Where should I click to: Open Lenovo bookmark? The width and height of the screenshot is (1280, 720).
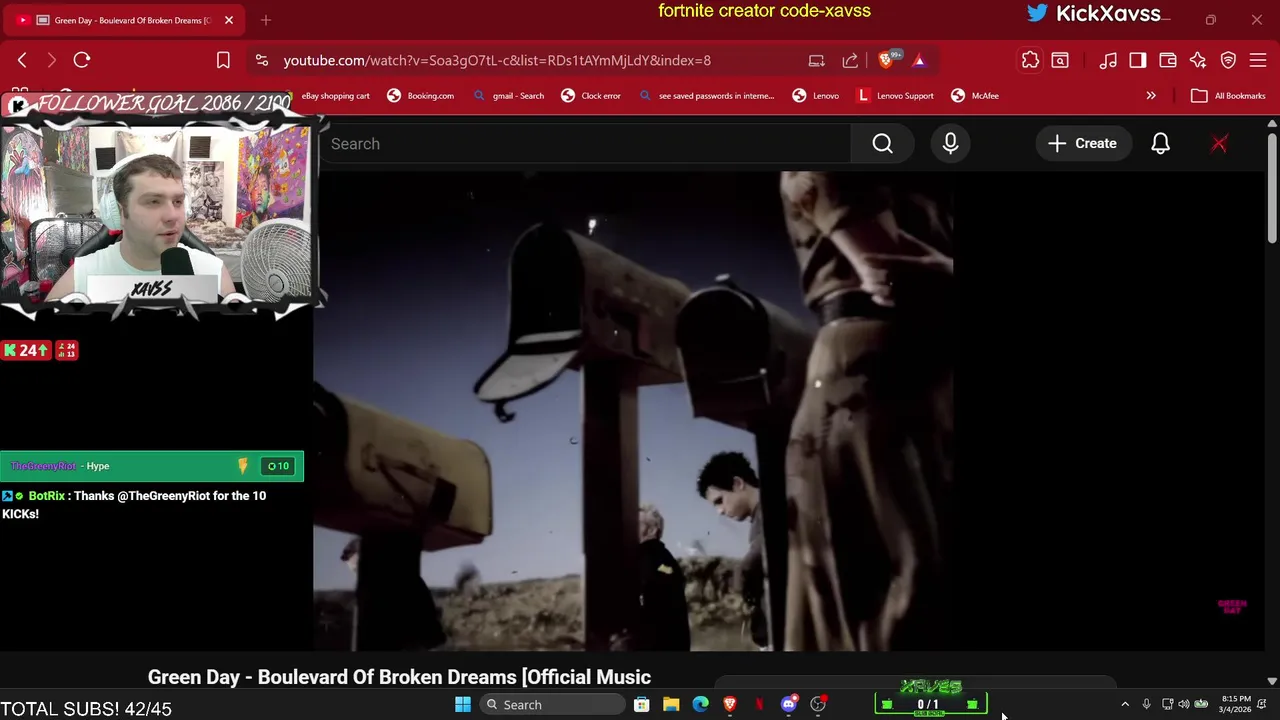pos(815,96)
